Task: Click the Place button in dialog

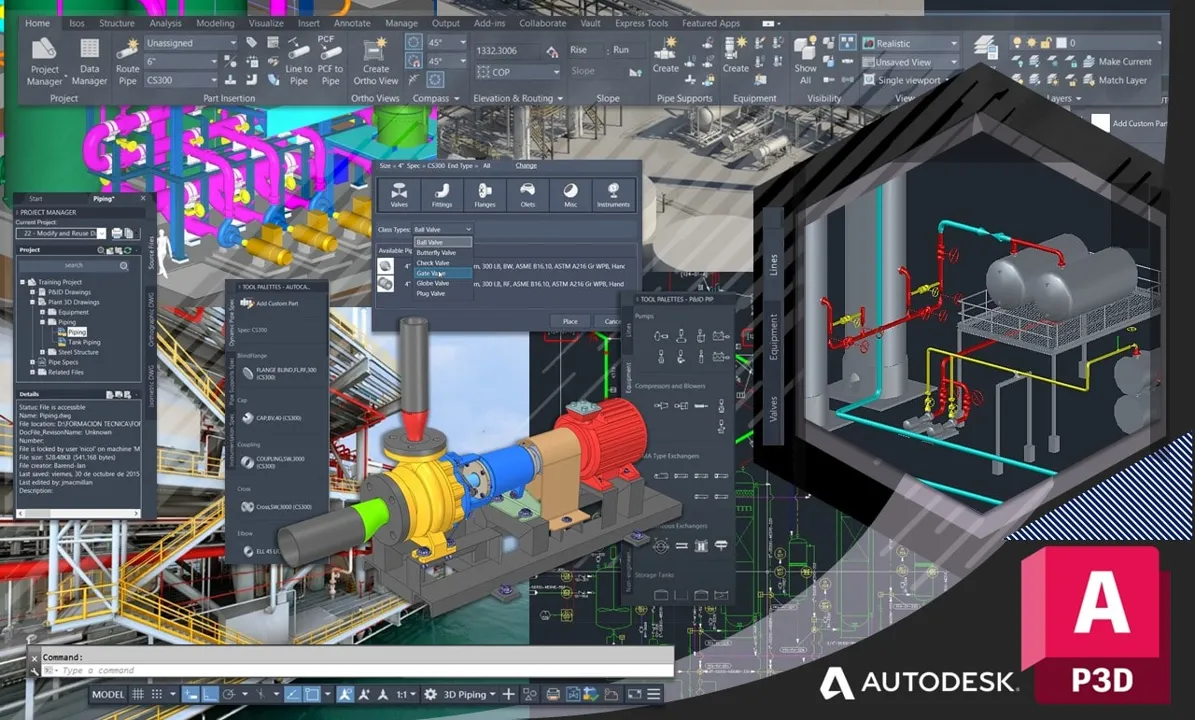Action: point(570,321)
